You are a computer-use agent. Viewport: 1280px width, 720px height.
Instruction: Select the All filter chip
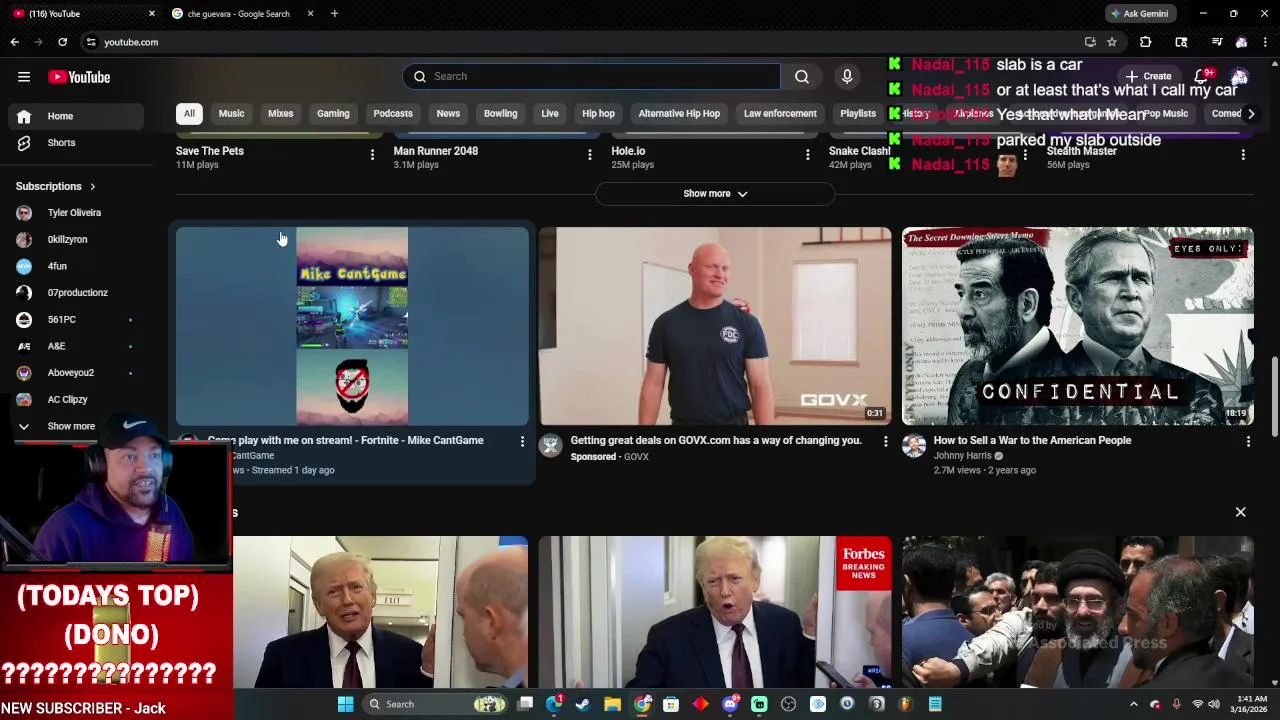coord(189,113)
